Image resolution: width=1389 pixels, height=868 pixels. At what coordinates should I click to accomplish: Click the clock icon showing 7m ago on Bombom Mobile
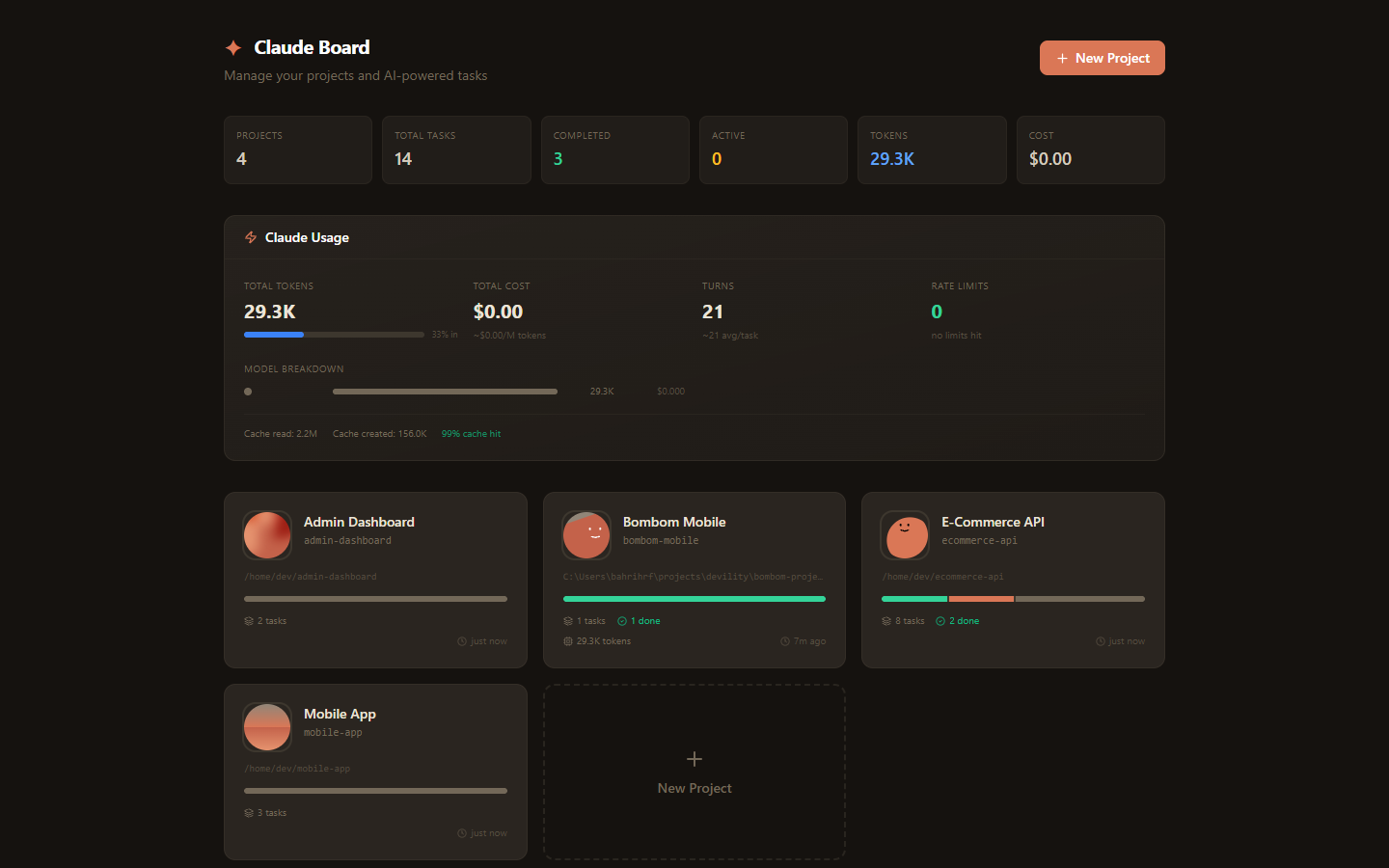point(785,640)
